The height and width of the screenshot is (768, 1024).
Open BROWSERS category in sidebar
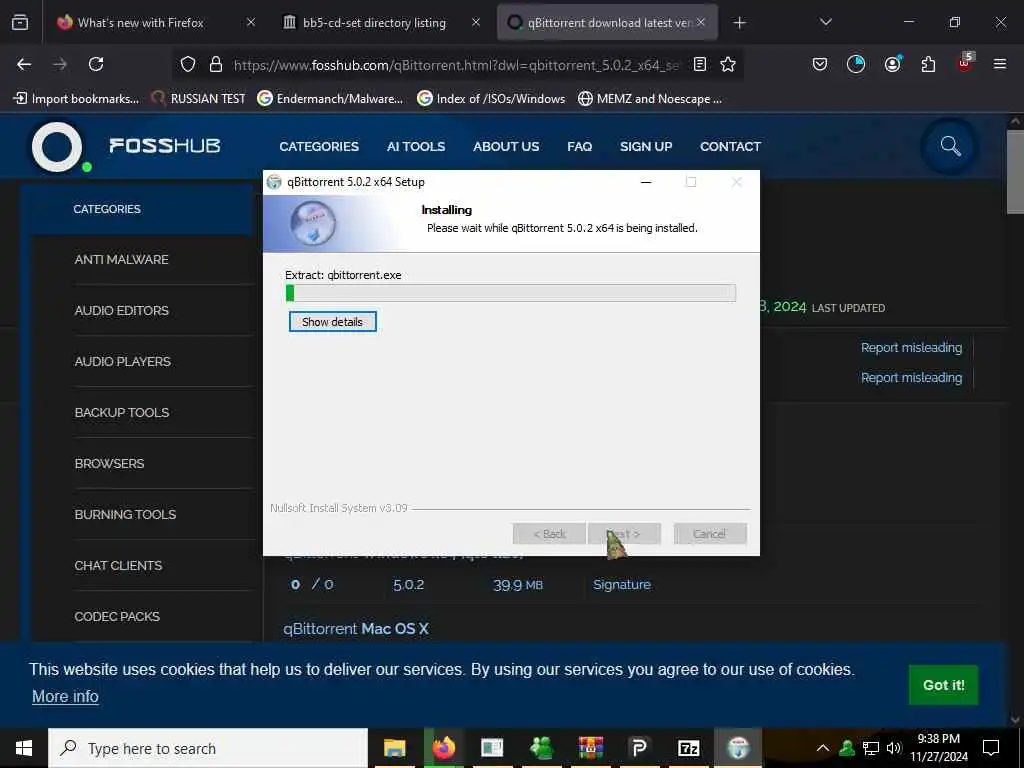click(x=110, y=463)
